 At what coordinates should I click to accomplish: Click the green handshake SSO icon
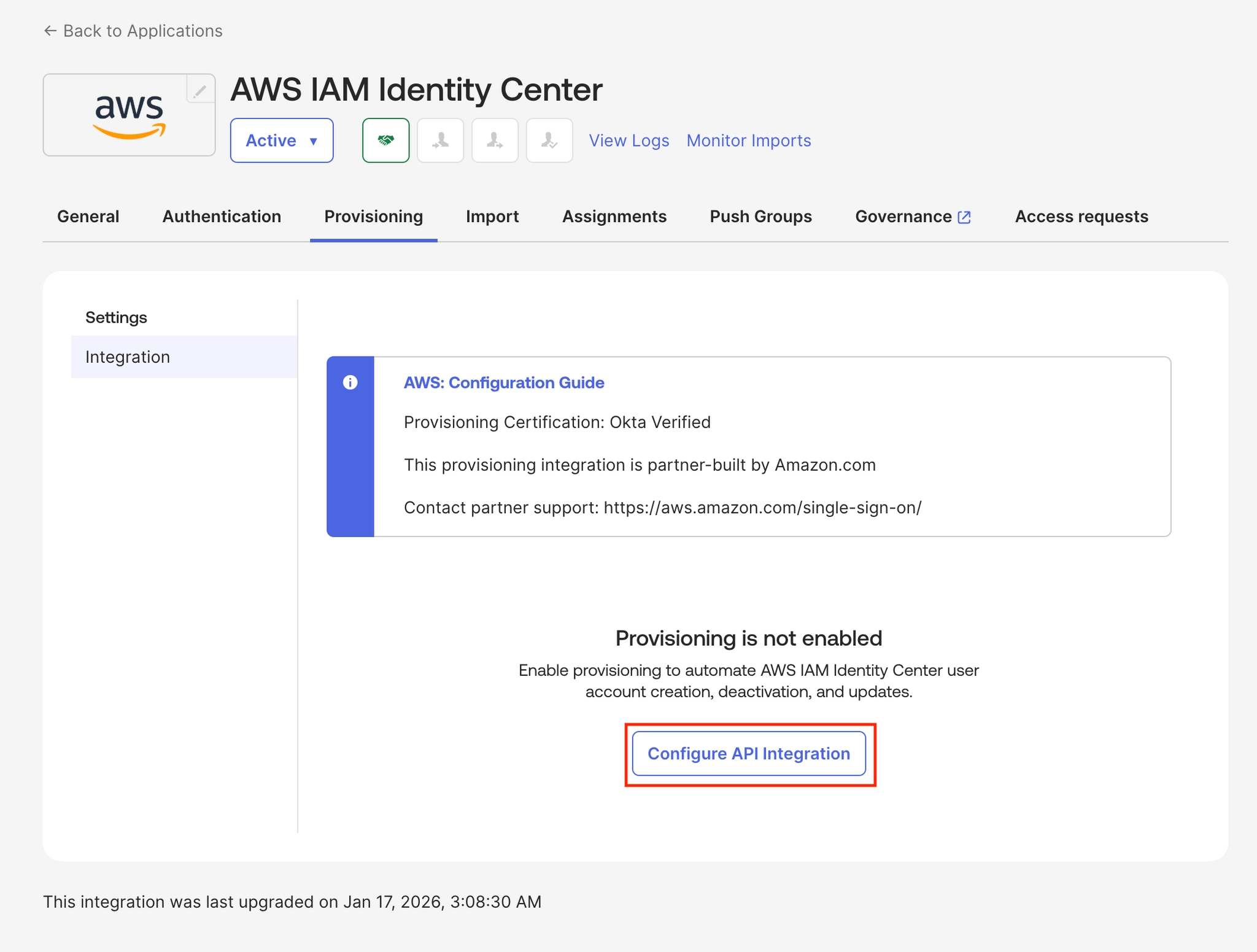(385, 141)
